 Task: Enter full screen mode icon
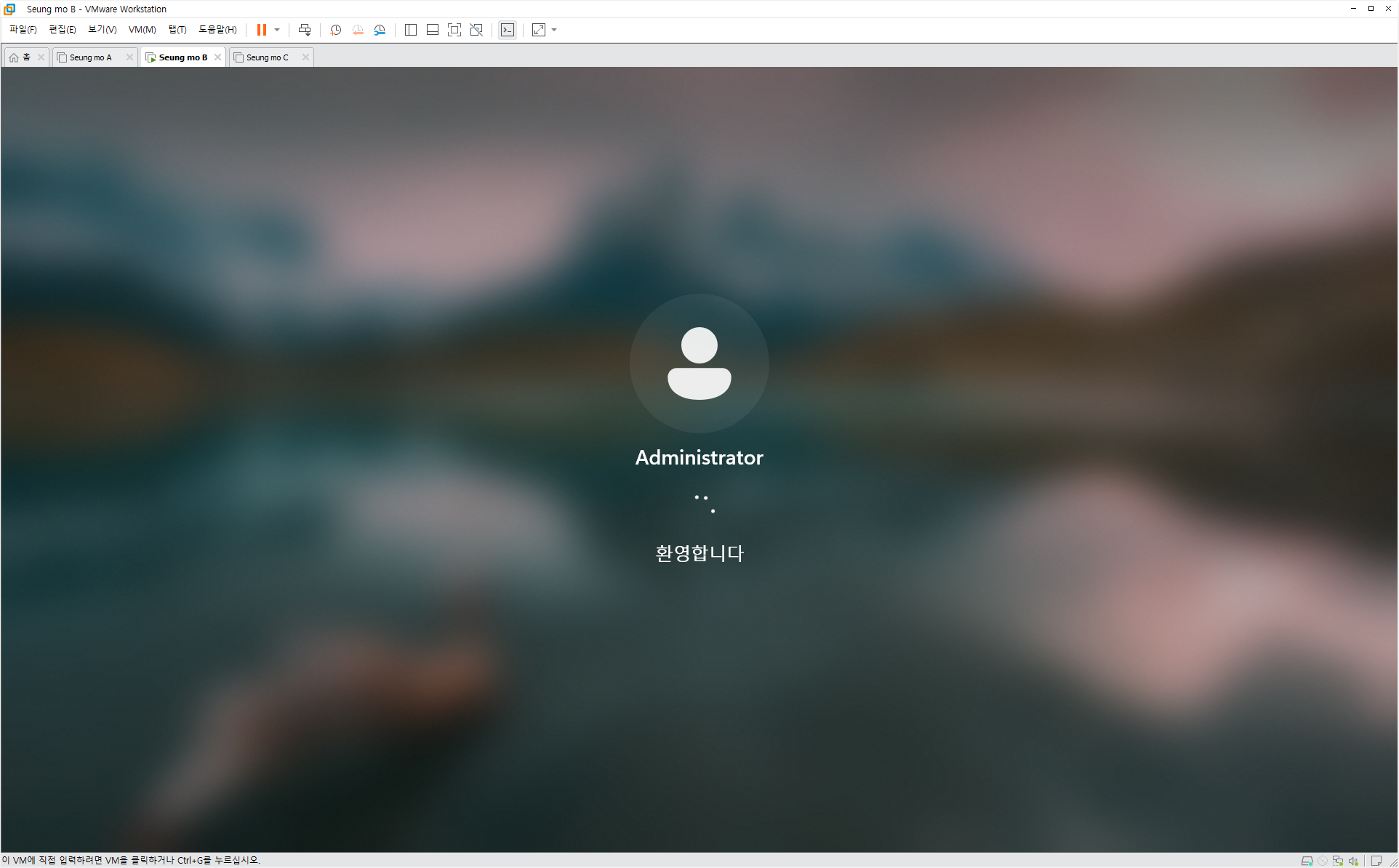(x=454, y=30)
